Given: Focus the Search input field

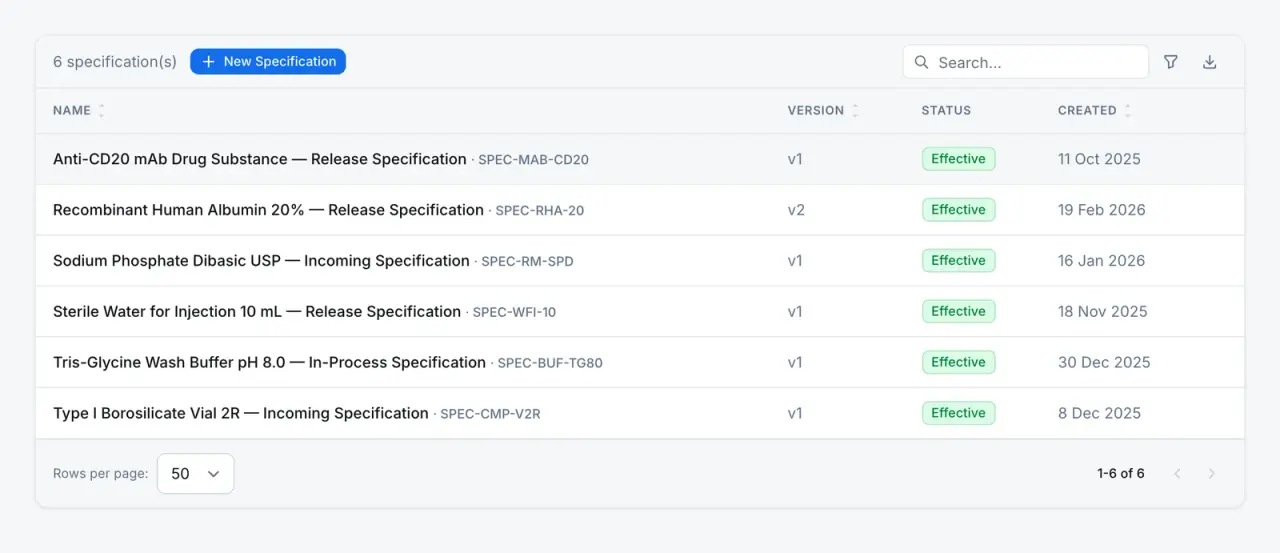Looking at the screenshot, I should 1026,62.
